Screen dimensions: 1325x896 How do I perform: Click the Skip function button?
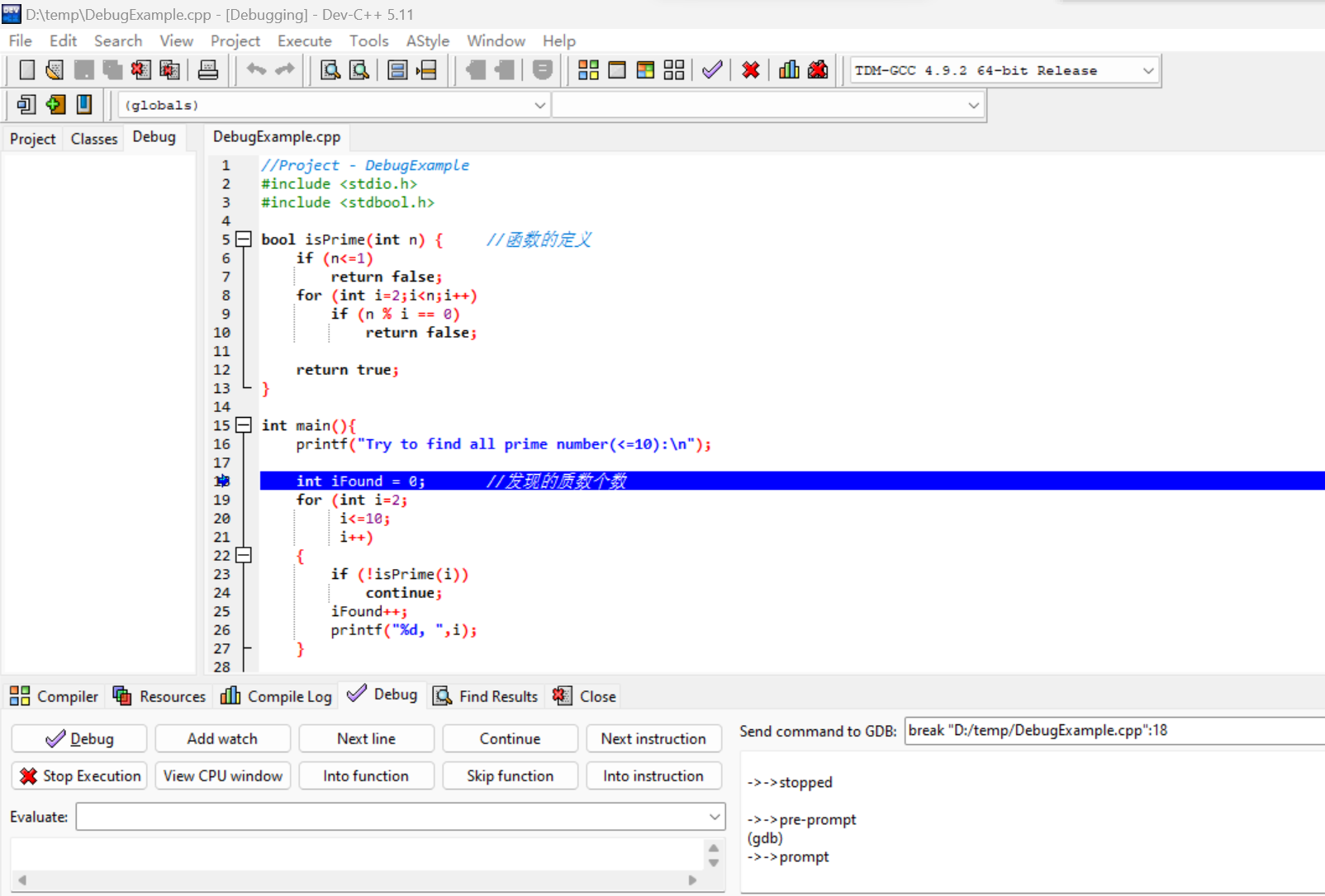[x=510, y=775]
